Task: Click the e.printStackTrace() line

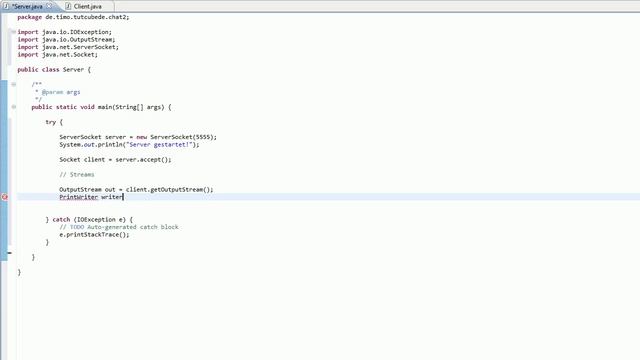Action: [94, 235]
